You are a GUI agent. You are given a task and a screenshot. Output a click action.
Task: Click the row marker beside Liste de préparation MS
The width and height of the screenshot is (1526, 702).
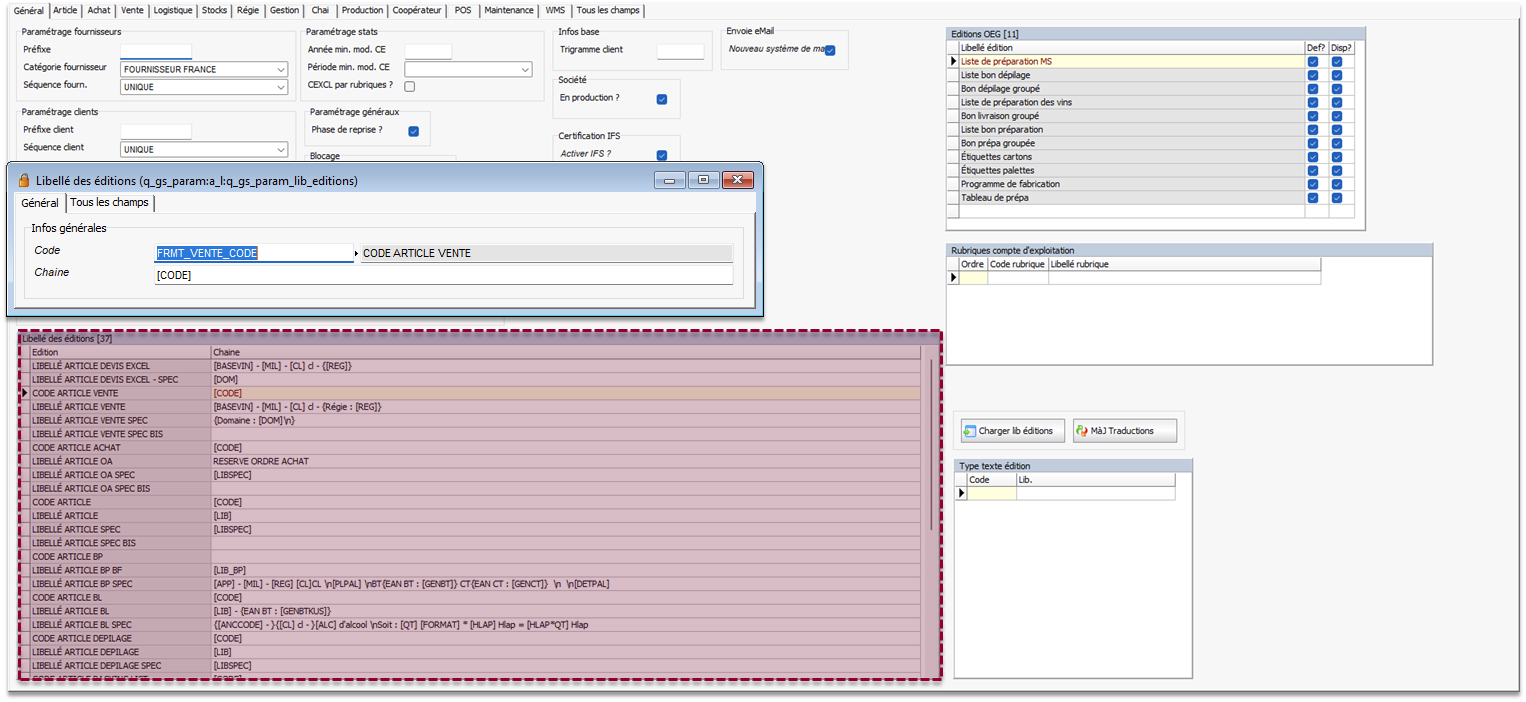point(953,62)
